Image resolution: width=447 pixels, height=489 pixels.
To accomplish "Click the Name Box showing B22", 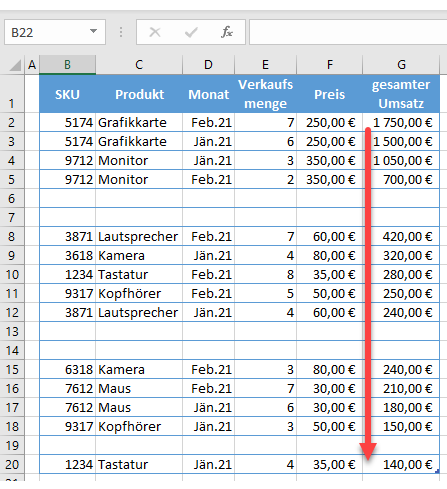I will click(x=55, y=32).
